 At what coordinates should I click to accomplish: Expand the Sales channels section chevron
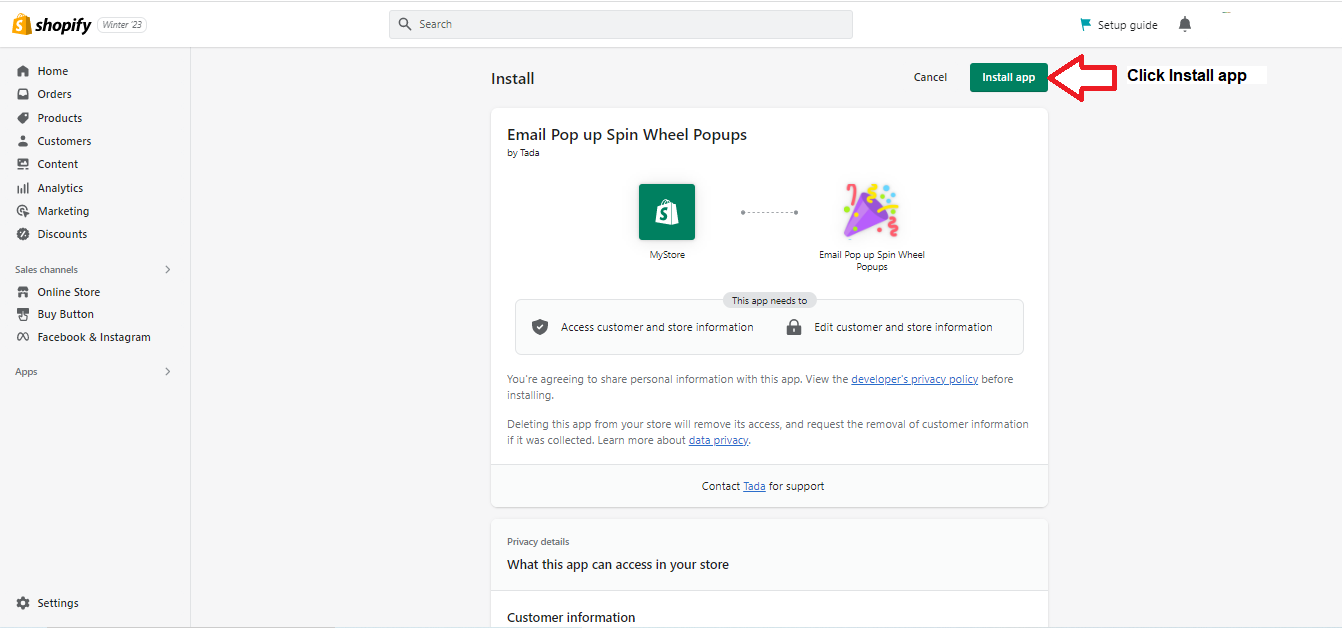[167, 270]
